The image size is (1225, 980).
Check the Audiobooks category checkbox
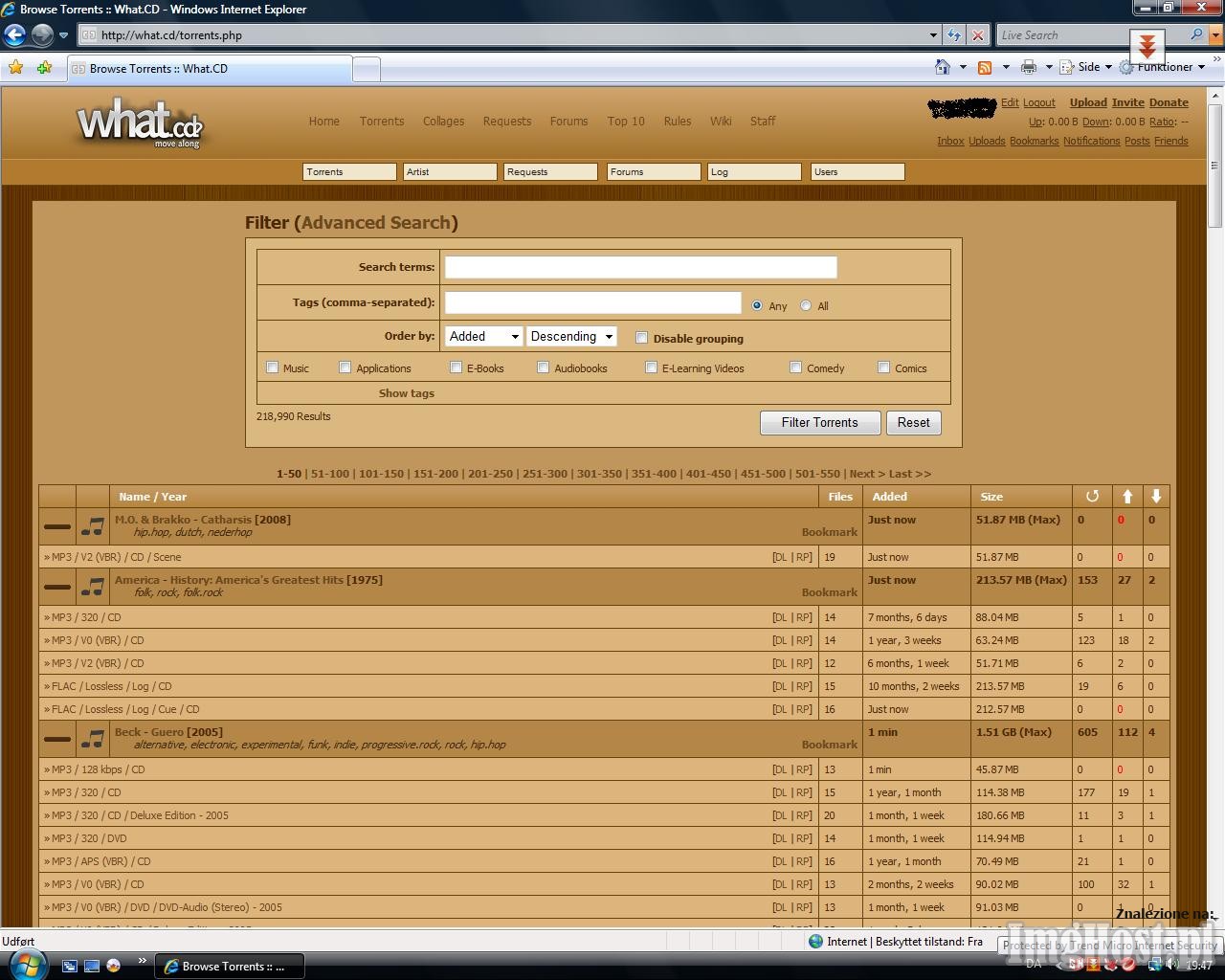[544, 367]
